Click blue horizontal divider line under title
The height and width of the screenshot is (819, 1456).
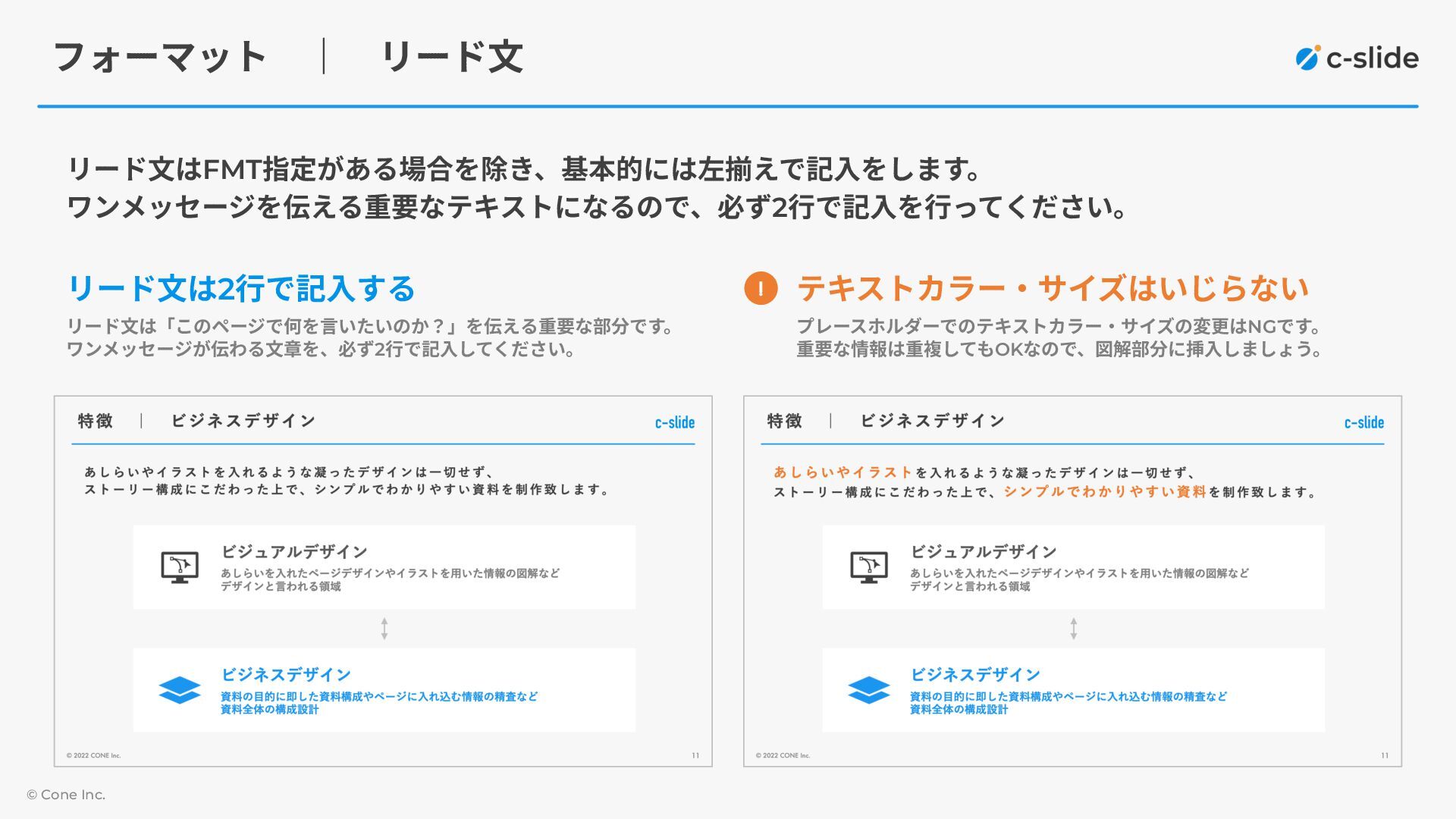(728, 106)
